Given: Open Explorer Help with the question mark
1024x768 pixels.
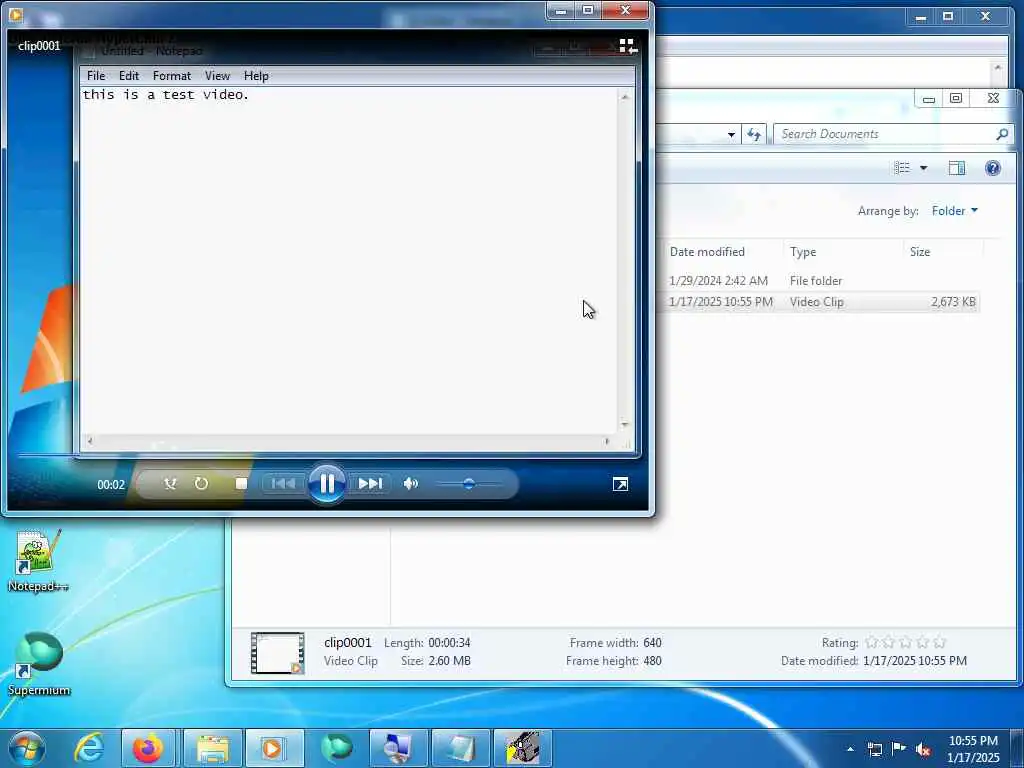Looking at the screenshot, I should coord(993,168).
